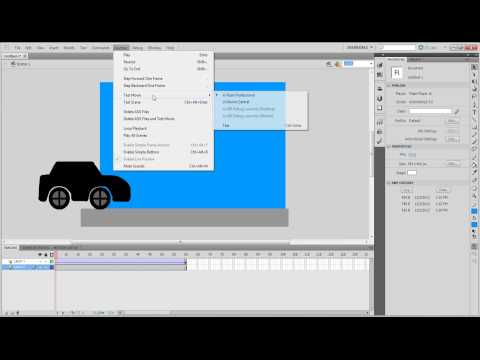Select the Text tool in tools panel
Screen dimensions: 480x360
click(474, 112)
